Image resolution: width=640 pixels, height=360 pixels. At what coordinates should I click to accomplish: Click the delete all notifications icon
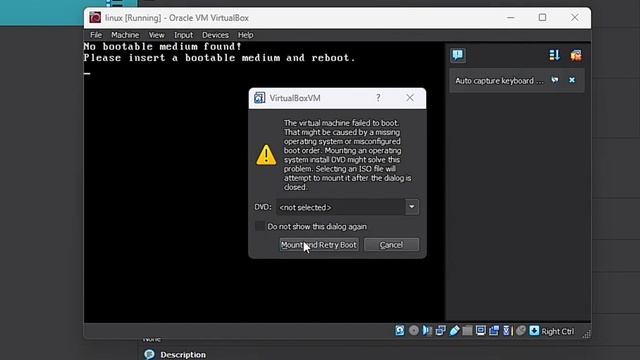click(576, 55)
